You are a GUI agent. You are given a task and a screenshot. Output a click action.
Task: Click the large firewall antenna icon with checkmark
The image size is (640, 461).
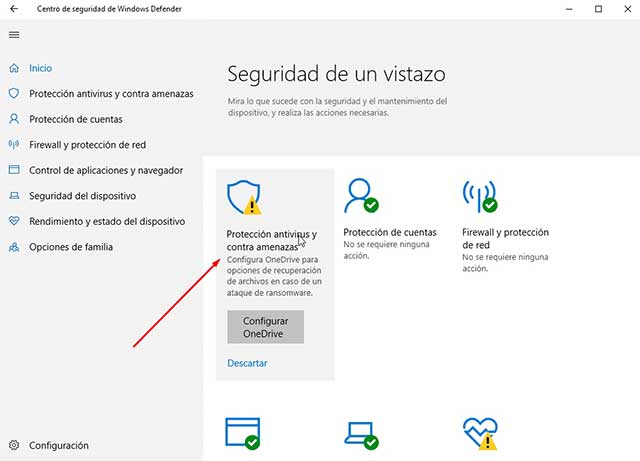(x=480, y=196)
